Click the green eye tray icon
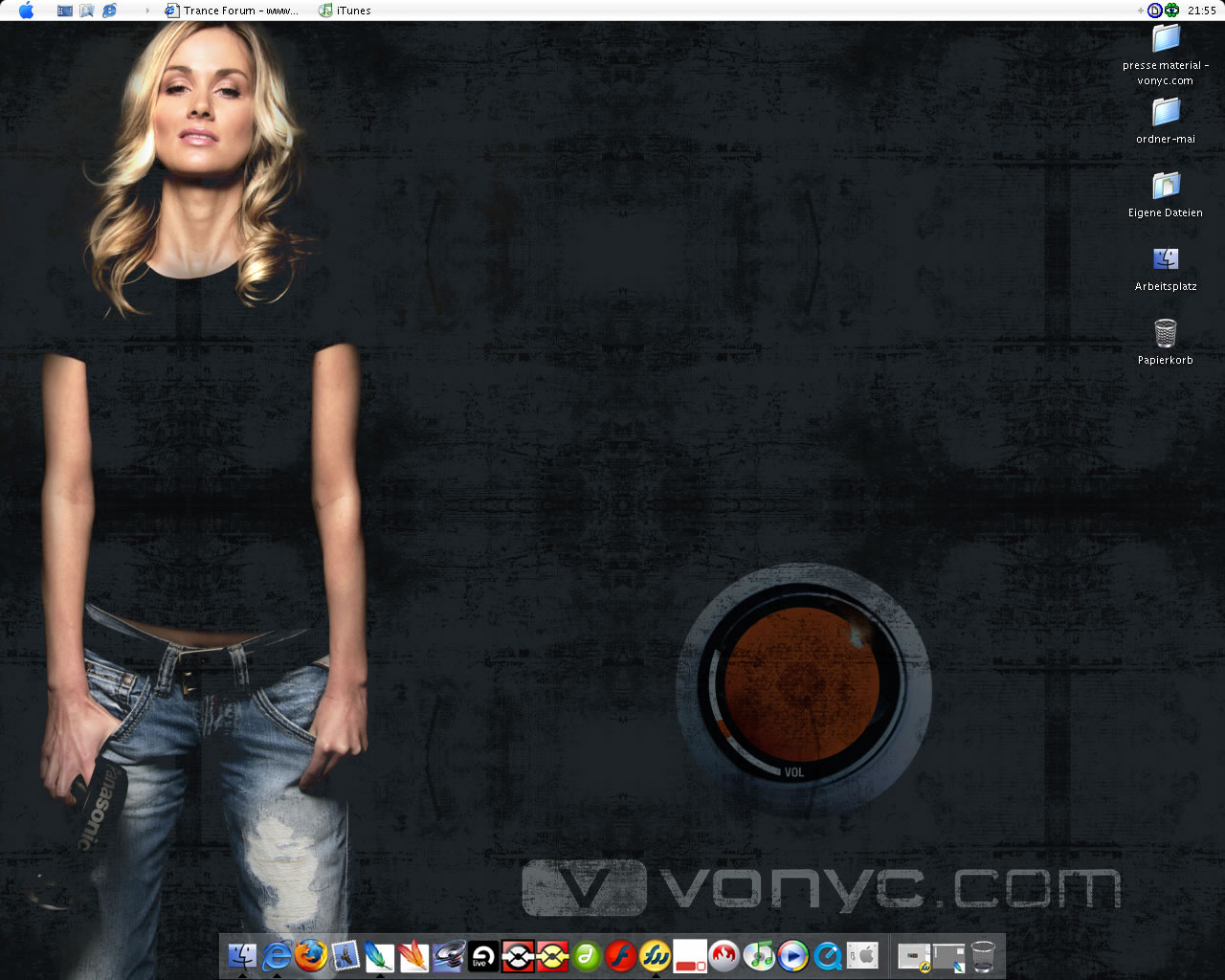The height and width of the screenshot is (980, 1225). click(1171, 11)
